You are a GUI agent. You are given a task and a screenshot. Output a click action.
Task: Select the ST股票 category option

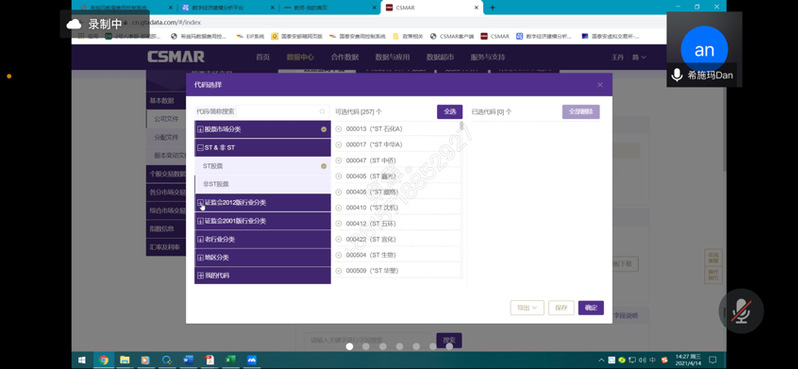pyautogui.click(x=263, y=166)
